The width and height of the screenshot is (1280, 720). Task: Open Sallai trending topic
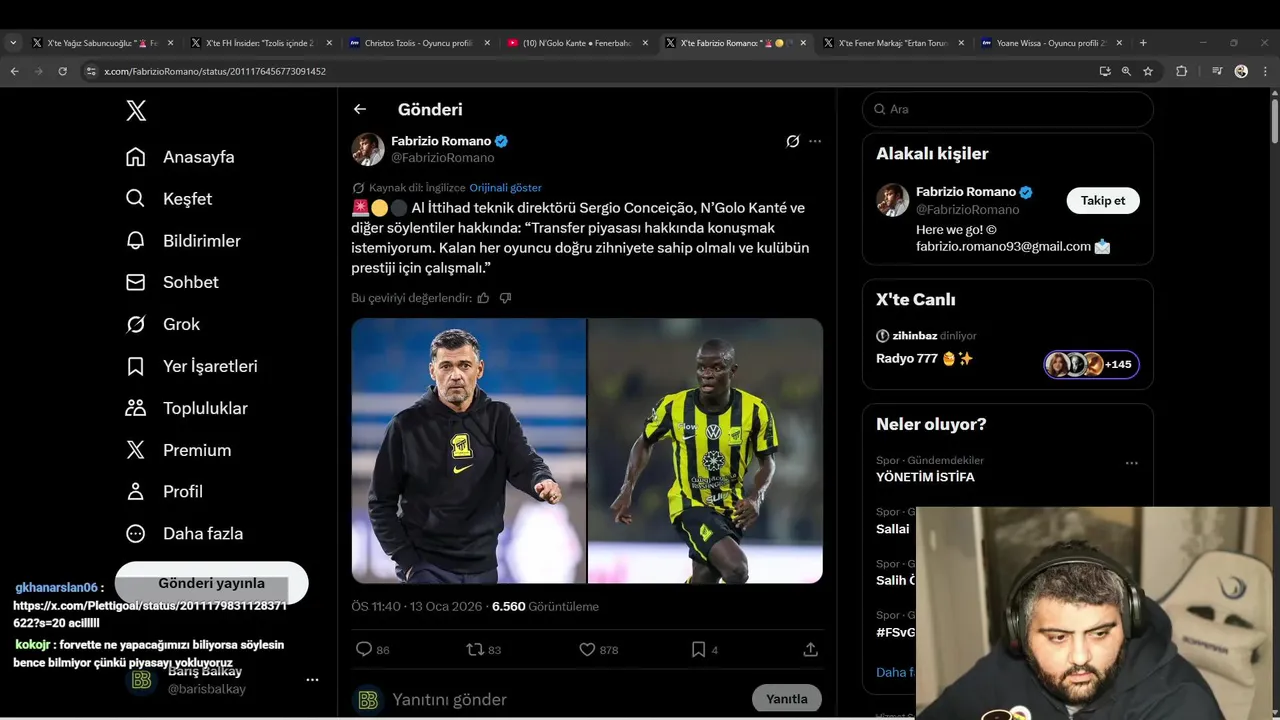pos(893,529)
